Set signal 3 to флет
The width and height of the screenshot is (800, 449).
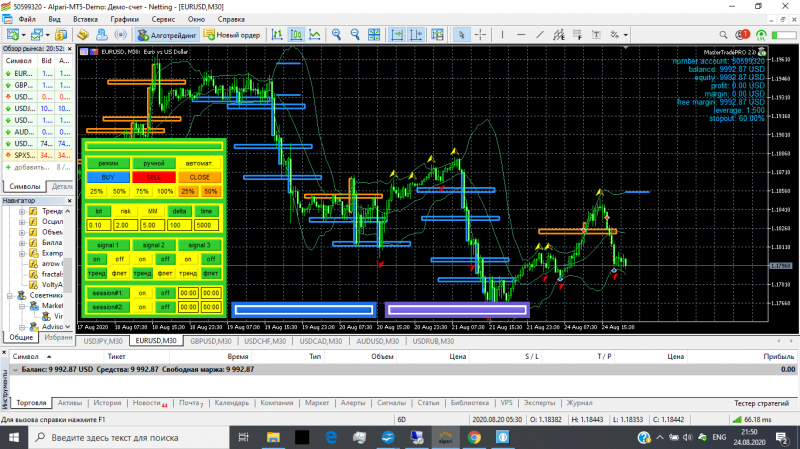click(211, 273)
